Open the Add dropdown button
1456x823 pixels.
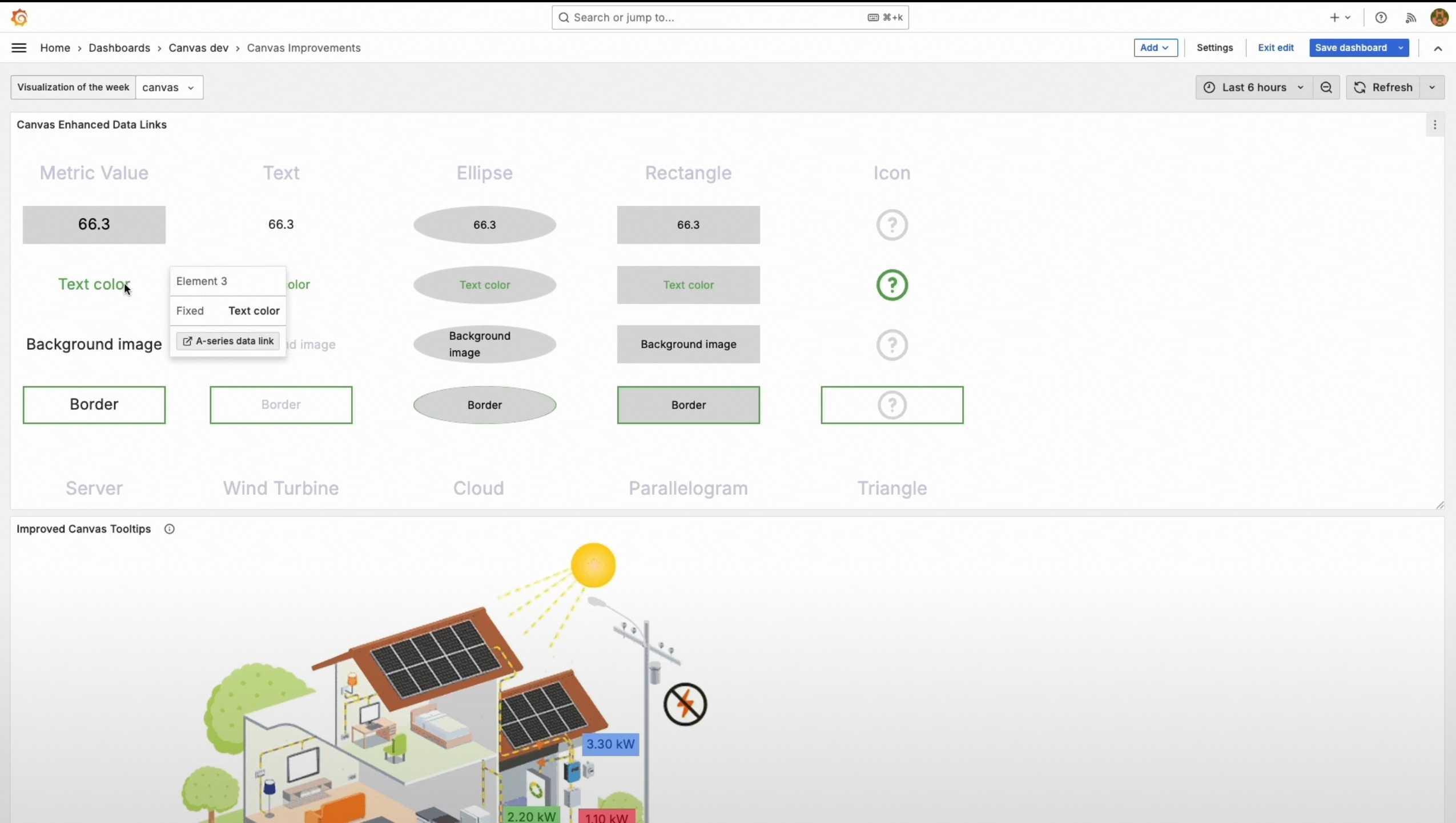tap(1155, 48)
